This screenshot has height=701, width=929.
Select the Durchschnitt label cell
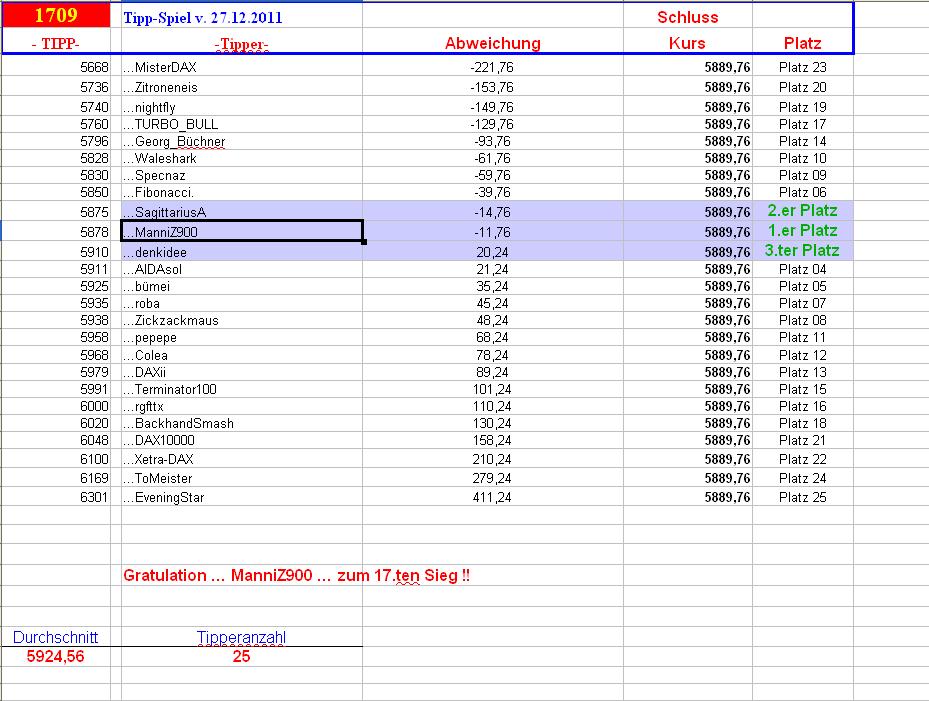tap(56, 637)
